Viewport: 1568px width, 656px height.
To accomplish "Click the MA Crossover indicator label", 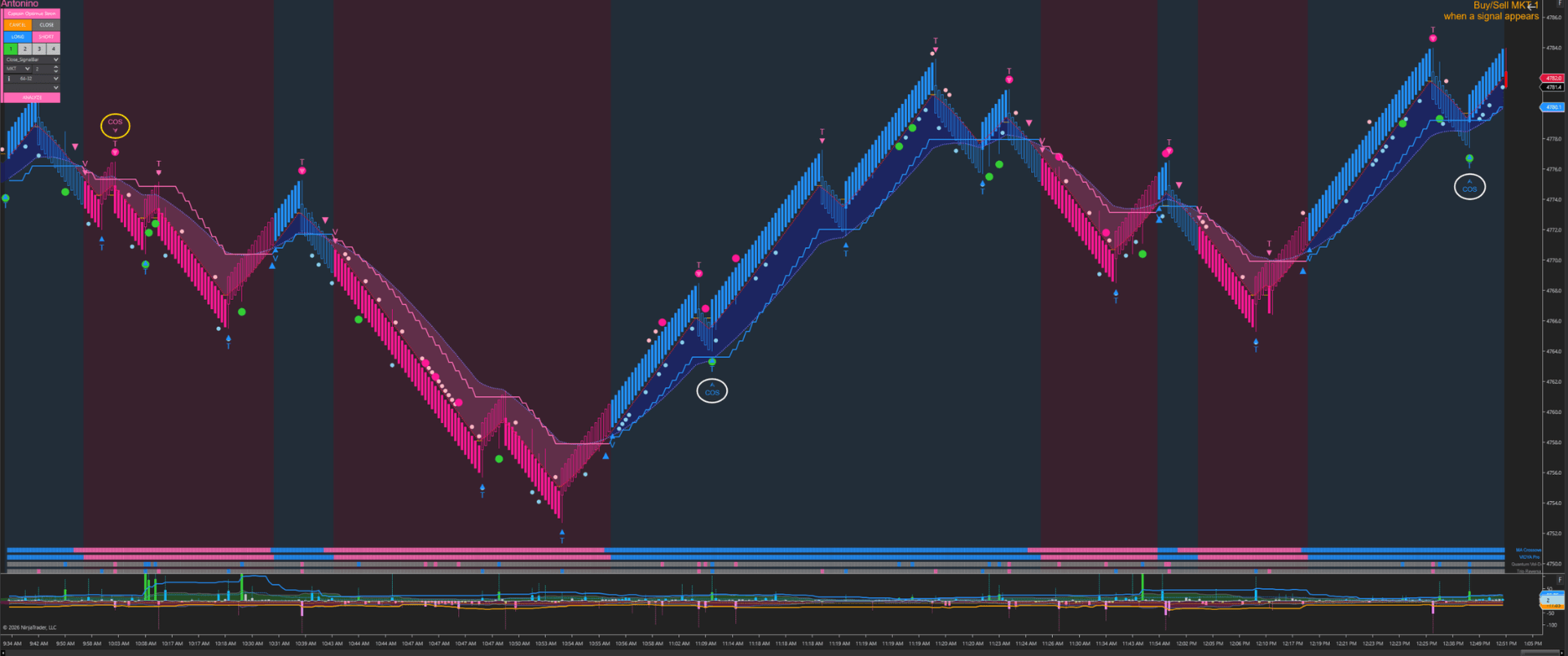I will pyautogui.click(x=1529, y=550).
